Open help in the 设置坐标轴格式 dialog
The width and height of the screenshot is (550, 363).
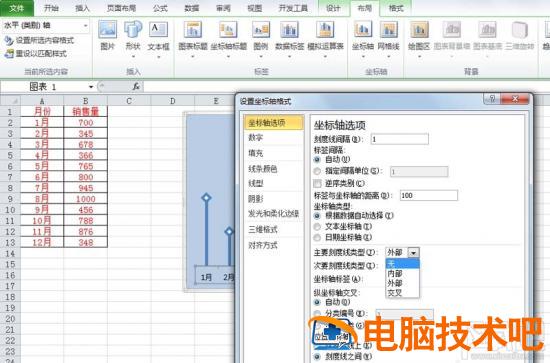coord(492,99)
